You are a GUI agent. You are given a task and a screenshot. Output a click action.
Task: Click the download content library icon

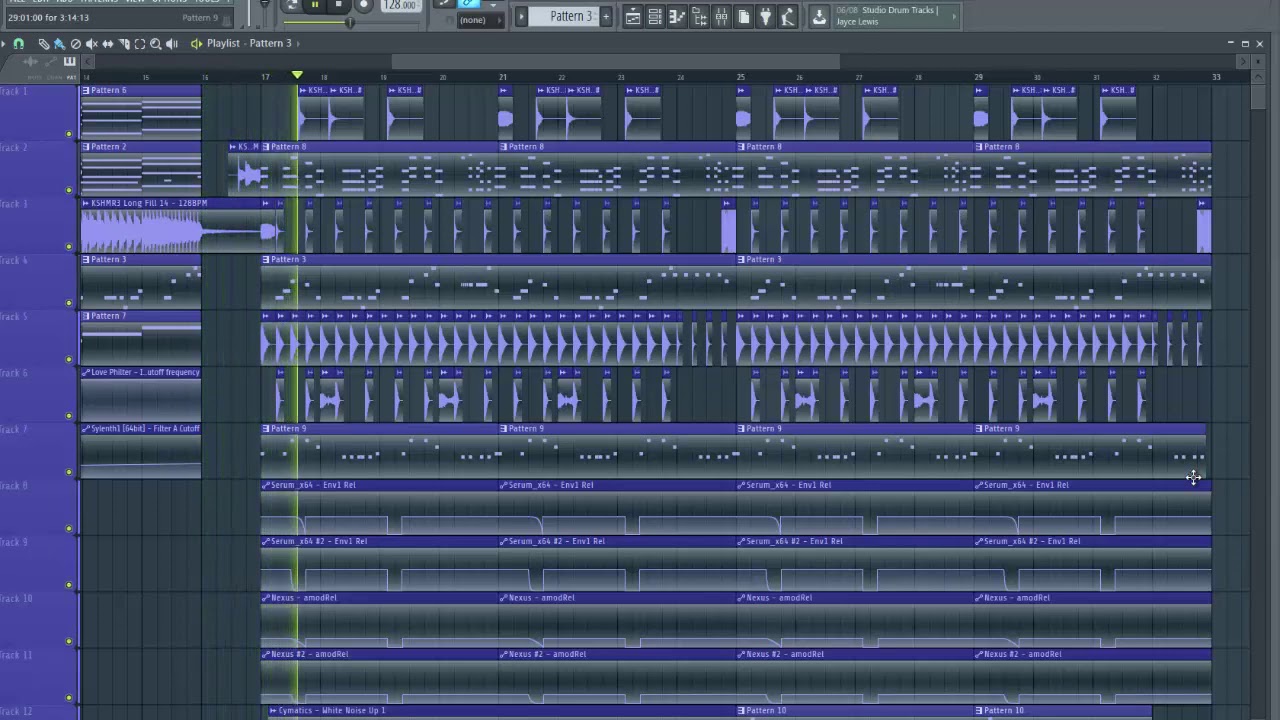point(819,16)
